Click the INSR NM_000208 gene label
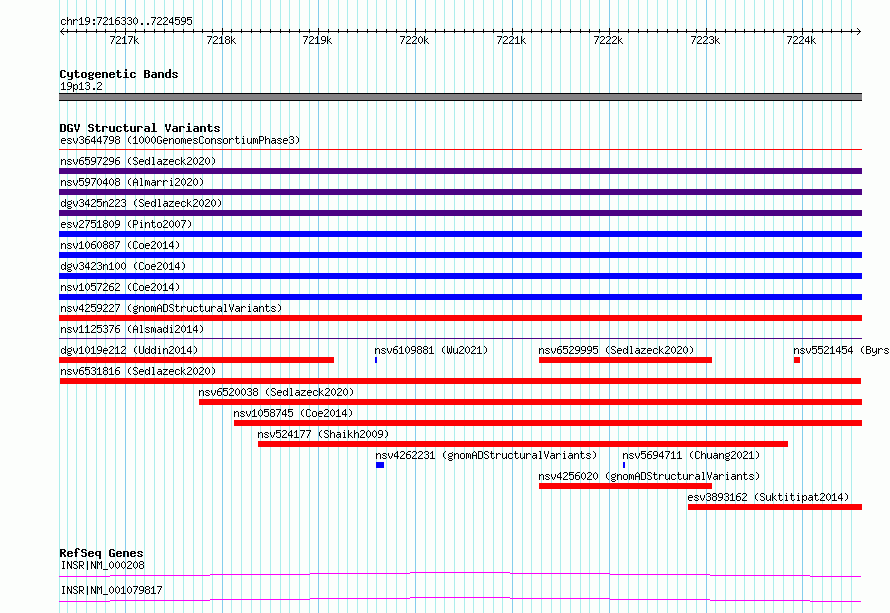Image resolution: width=890 pixels, height=613 pixels. tap(102, 565)
